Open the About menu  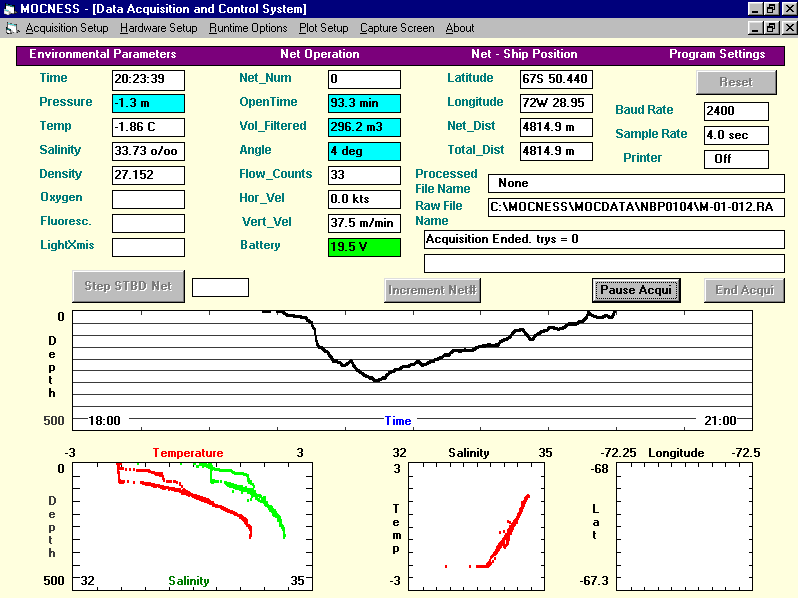click(x=460, y=28)
